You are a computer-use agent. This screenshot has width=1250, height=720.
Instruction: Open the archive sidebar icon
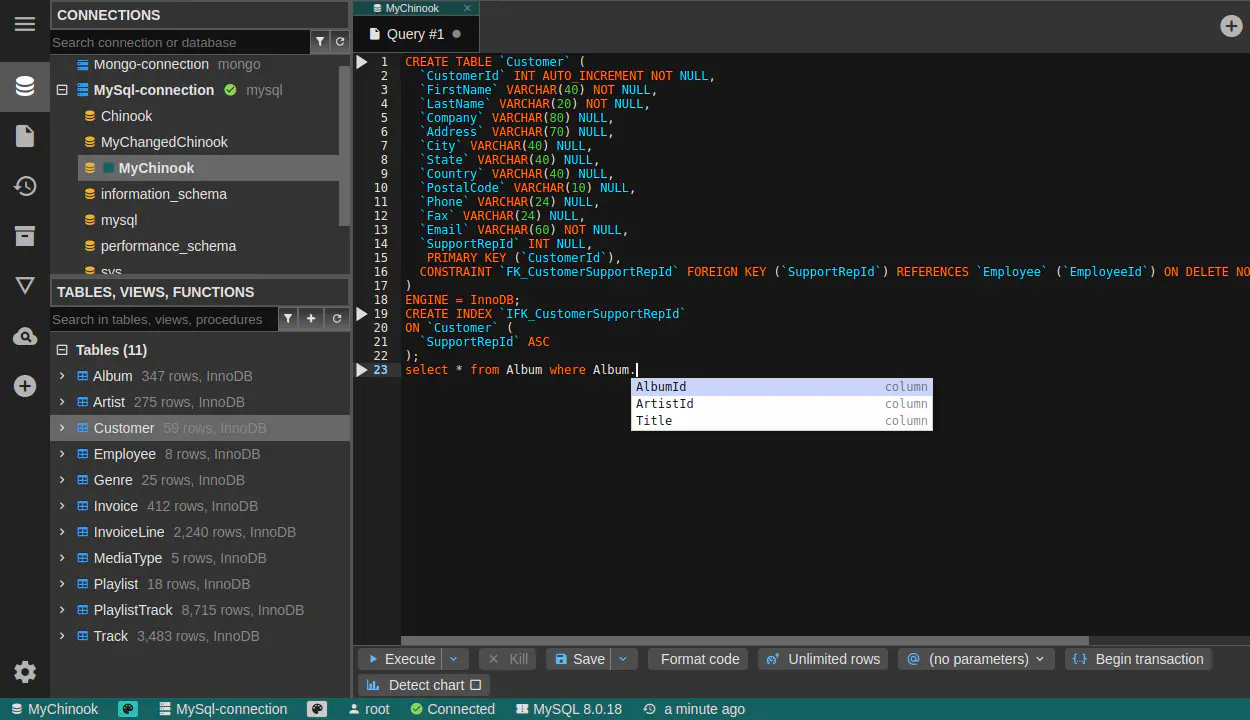25,236
